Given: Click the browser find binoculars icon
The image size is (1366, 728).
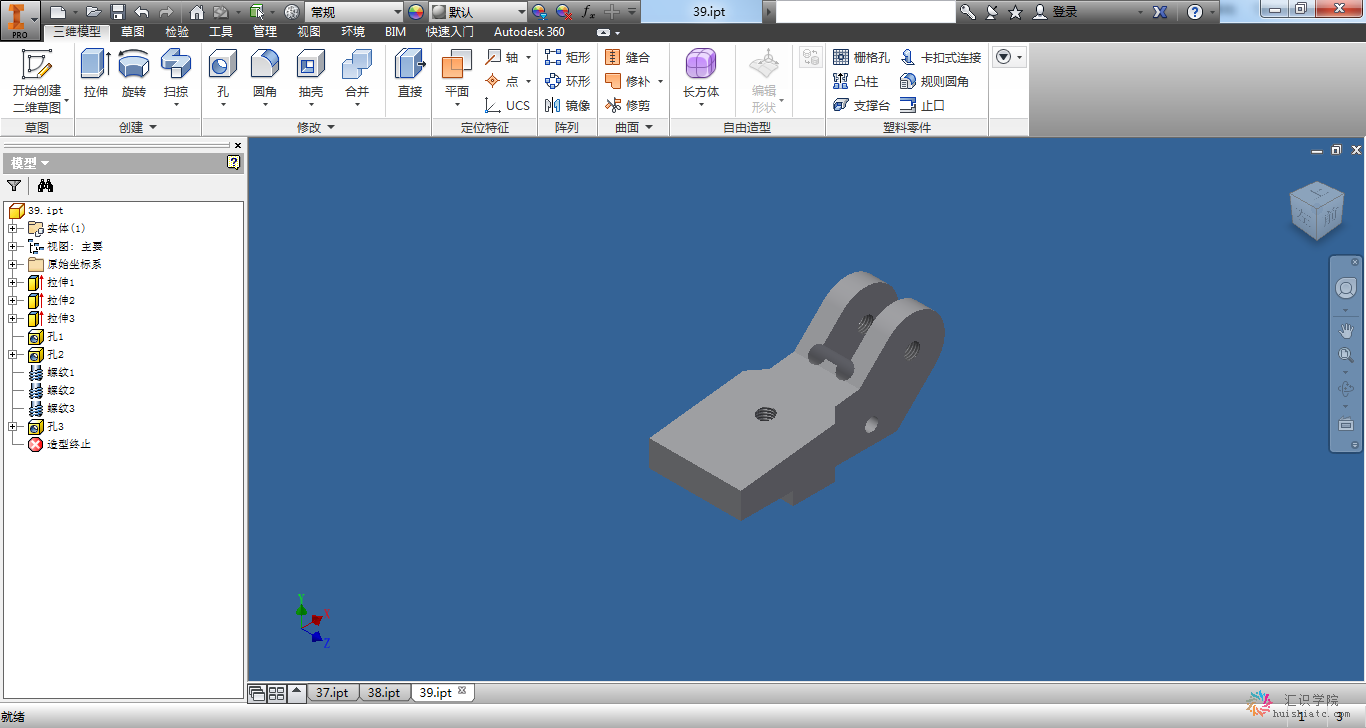Looking at the screenshot, I should point(45,185).
